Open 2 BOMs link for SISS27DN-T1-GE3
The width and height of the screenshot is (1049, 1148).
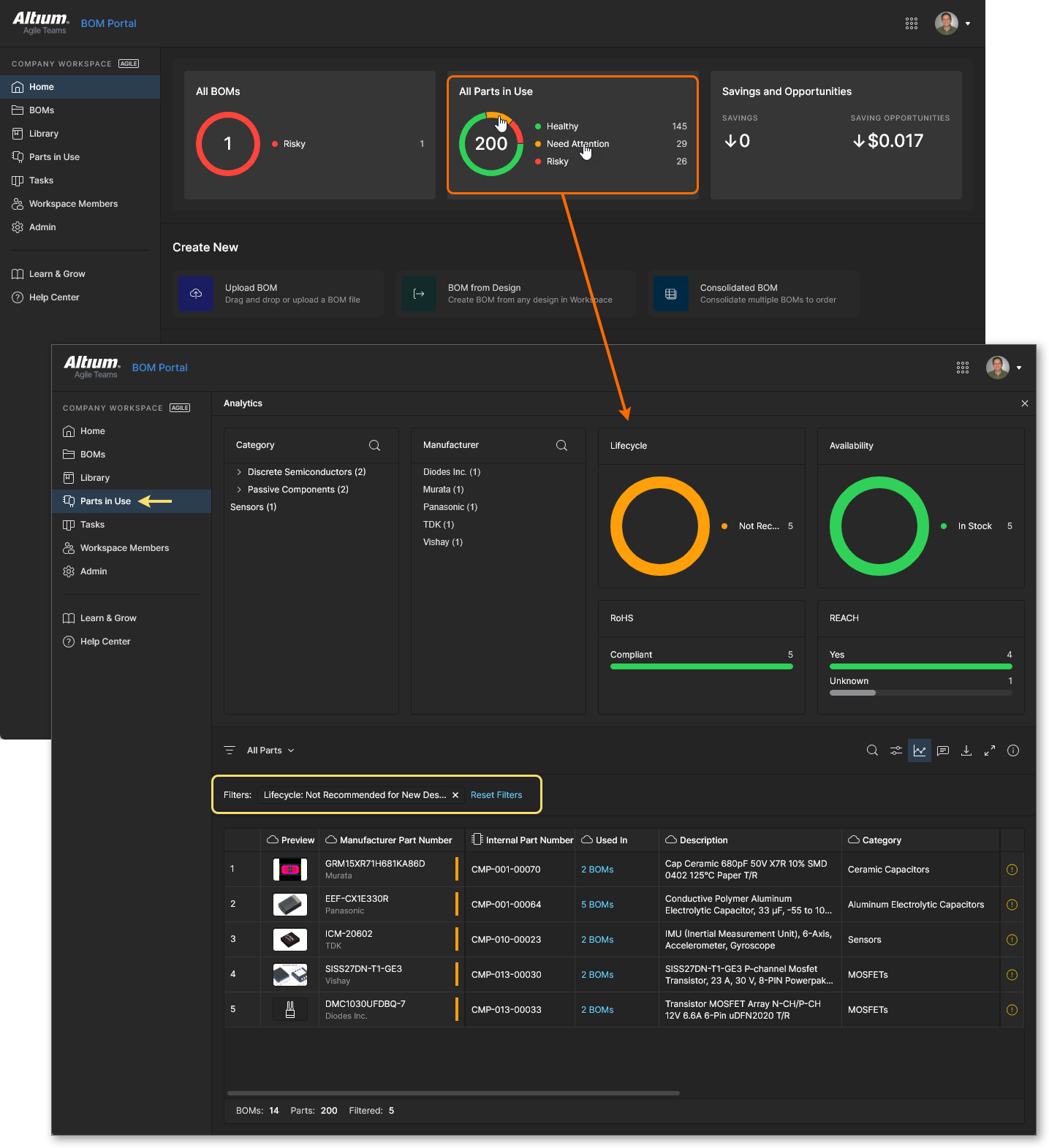point(597,975)
